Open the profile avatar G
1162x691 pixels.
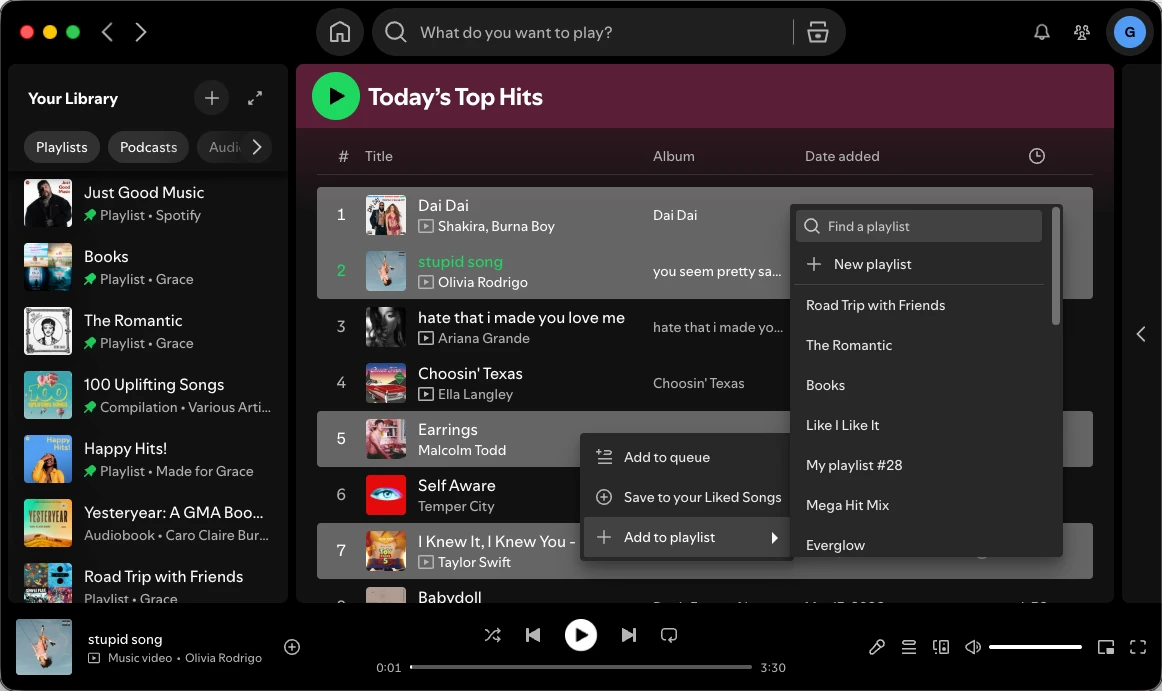point(1129,32)
